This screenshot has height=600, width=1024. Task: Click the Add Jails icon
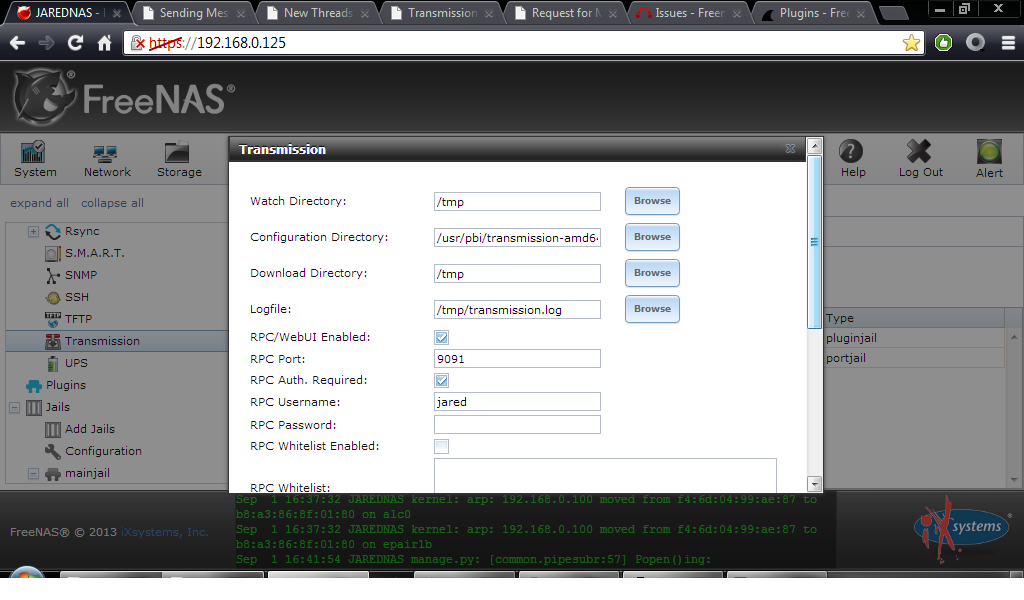pos(53,430)
